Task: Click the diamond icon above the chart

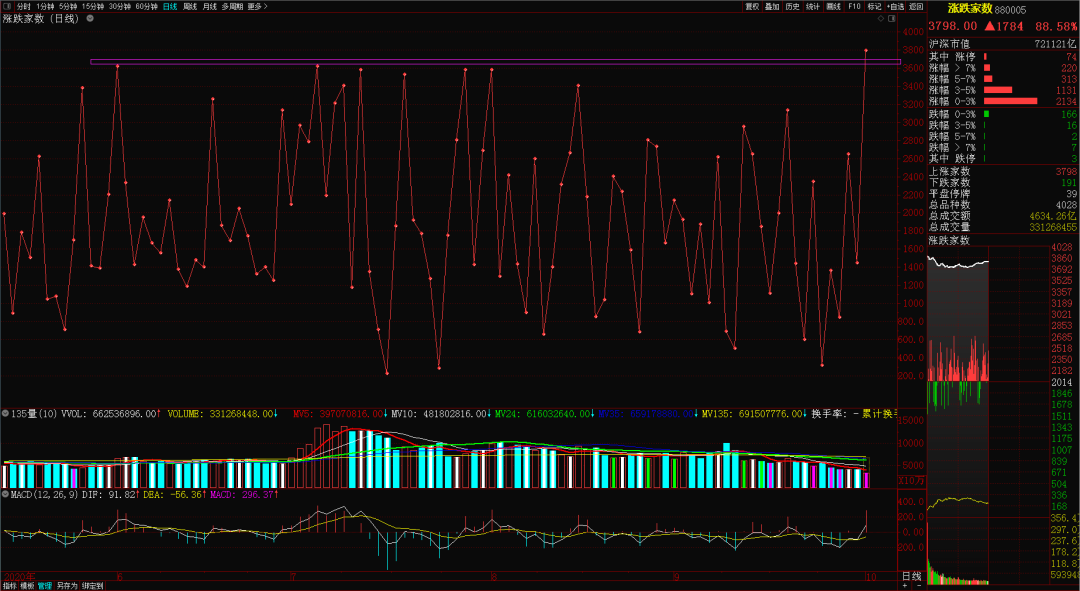Action: pos(881,19)
